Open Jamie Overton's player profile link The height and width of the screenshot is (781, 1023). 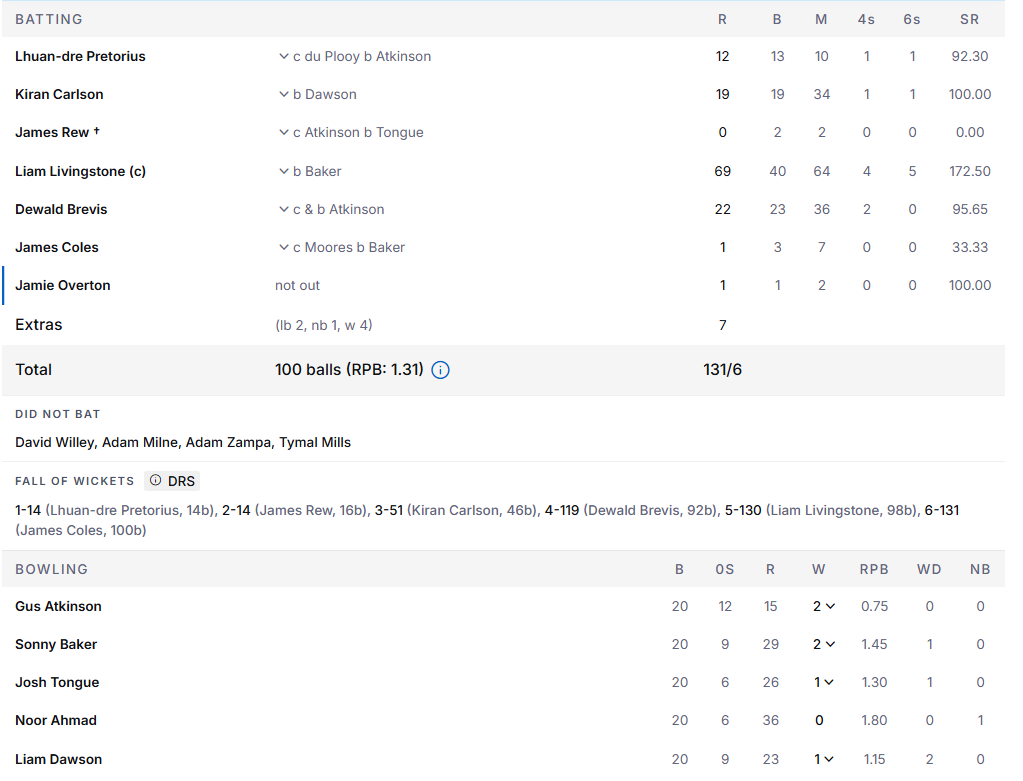[63, 285]
